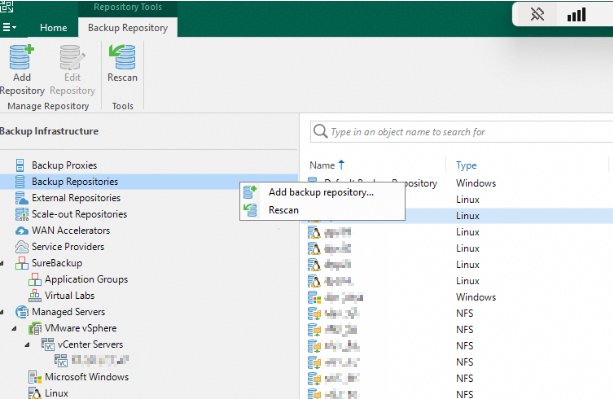Sort the list by Name column
This screenshot has height=399, width=613.
pyautogui.click(x=327, y=165)
